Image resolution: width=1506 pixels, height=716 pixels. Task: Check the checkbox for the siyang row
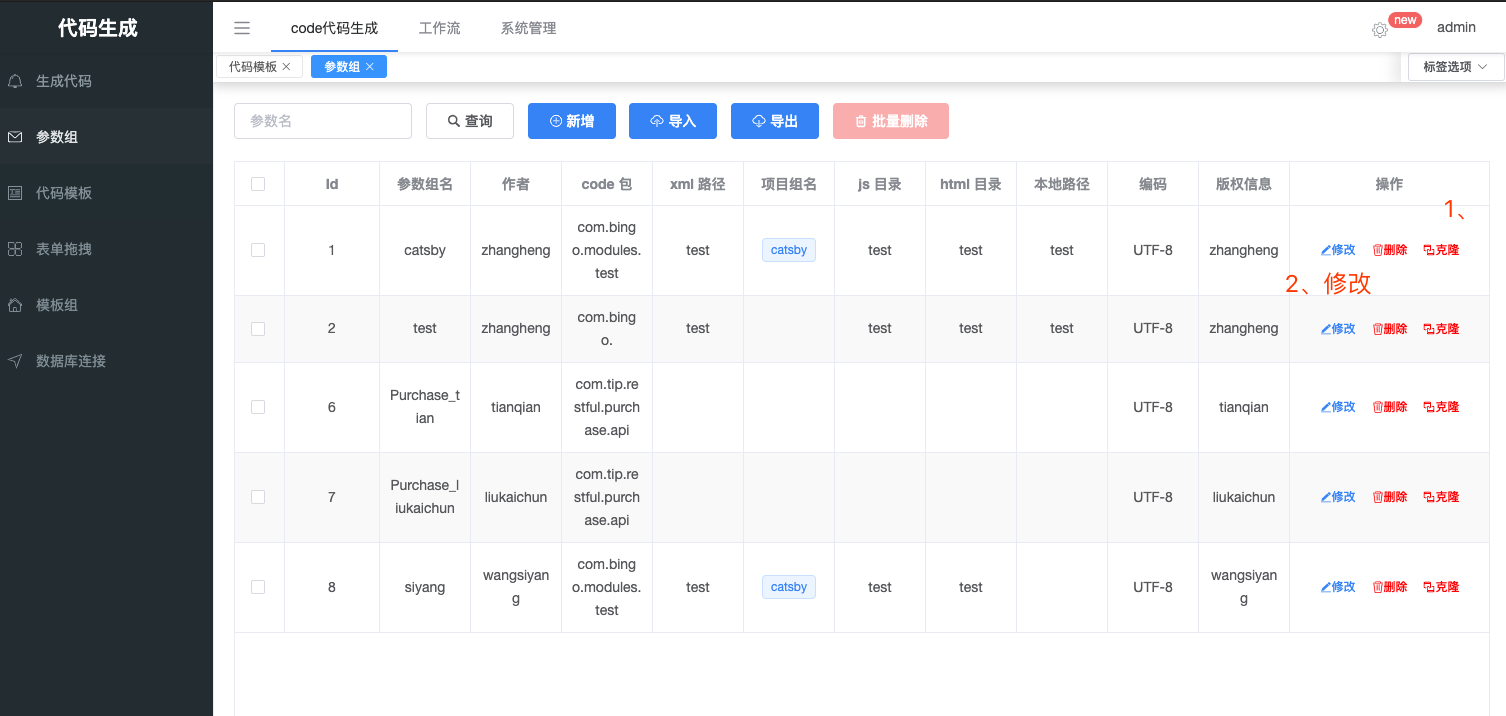(x=258, y=587)
